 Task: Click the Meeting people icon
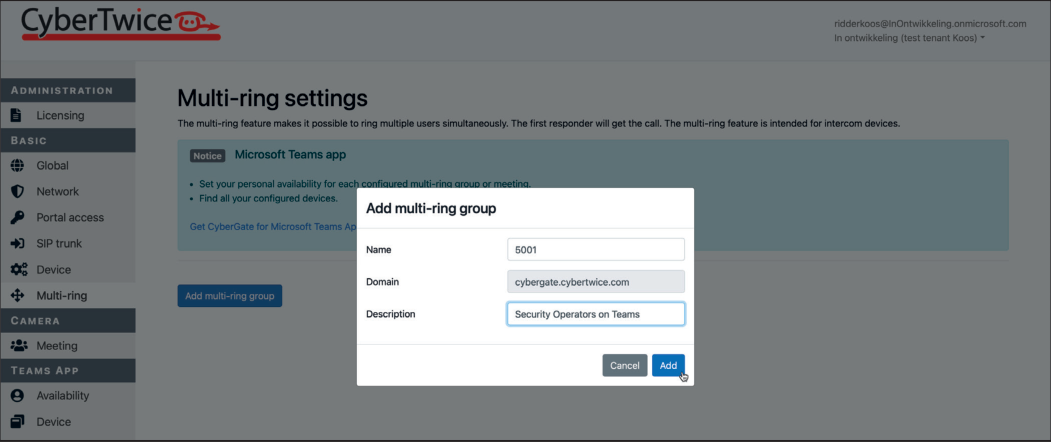click(19, 346)
